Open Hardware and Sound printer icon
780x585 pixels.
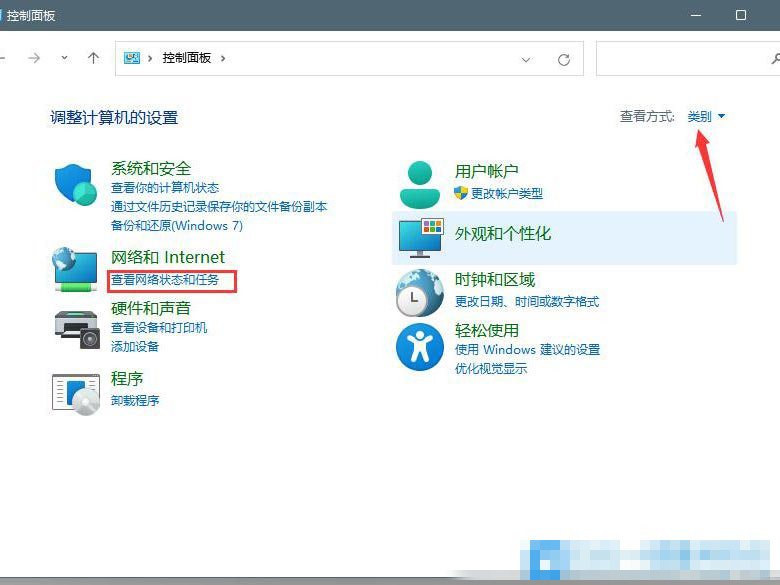pos(75,327)
